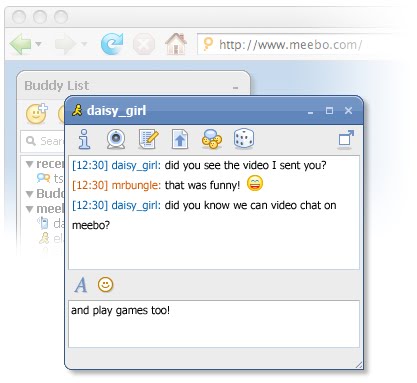Screen dimensions: 417x383
Task: Close the daisy_girl chat window
Action: tap(348, 110)
